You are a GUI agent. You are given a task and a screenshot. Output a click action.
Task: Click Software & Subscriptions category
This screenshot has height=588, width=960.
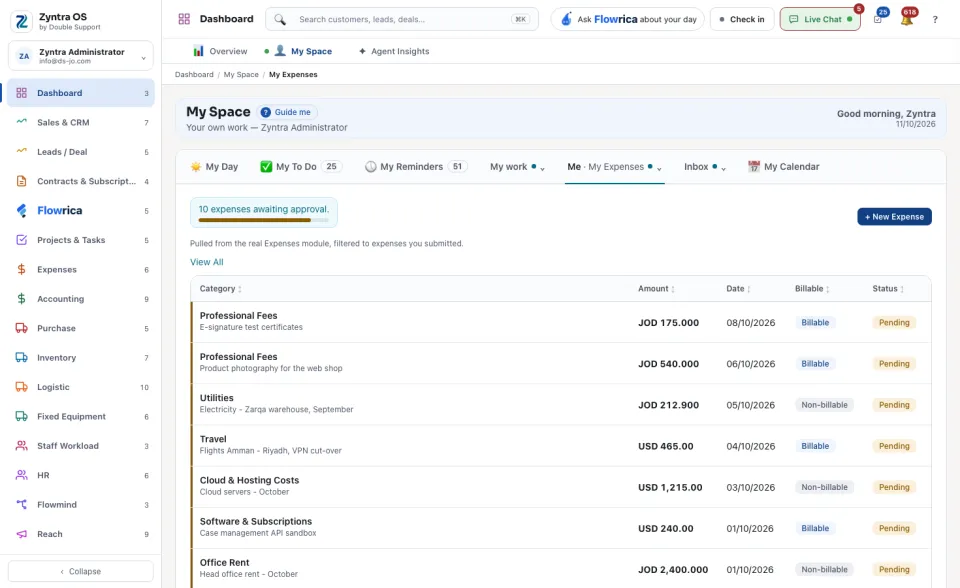click(255, 521)
